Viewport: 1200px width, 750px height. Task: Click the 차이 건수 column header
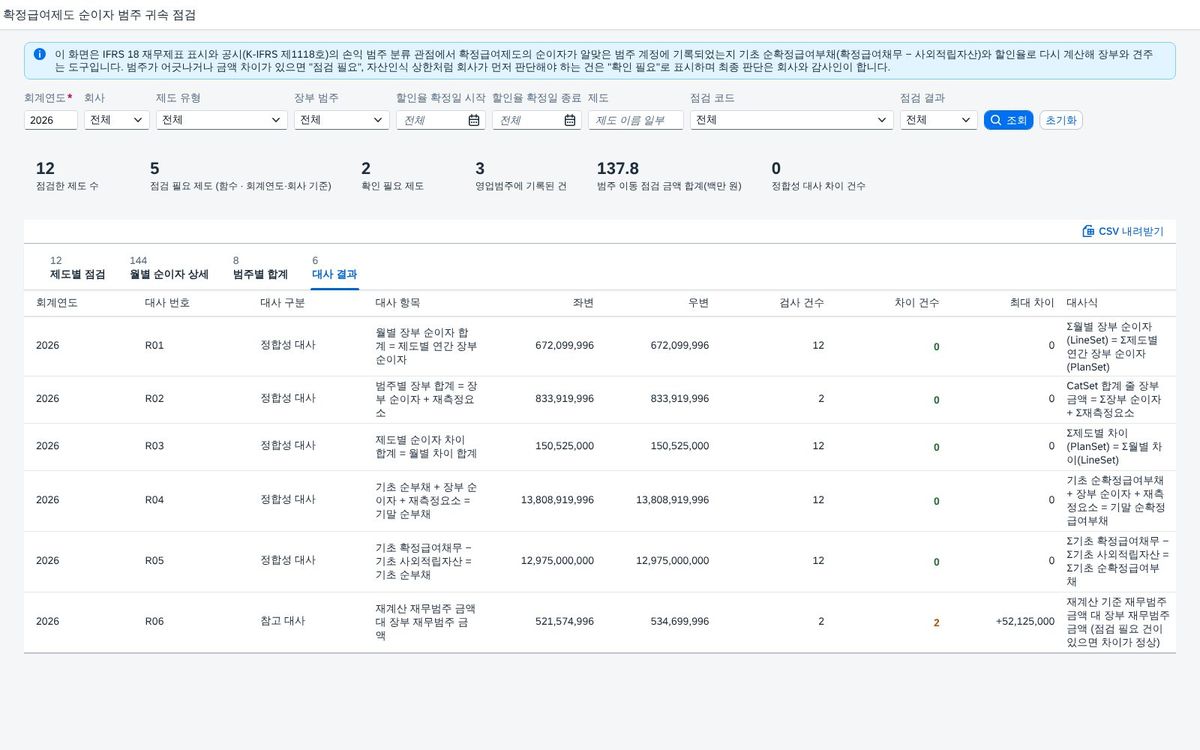917,302
